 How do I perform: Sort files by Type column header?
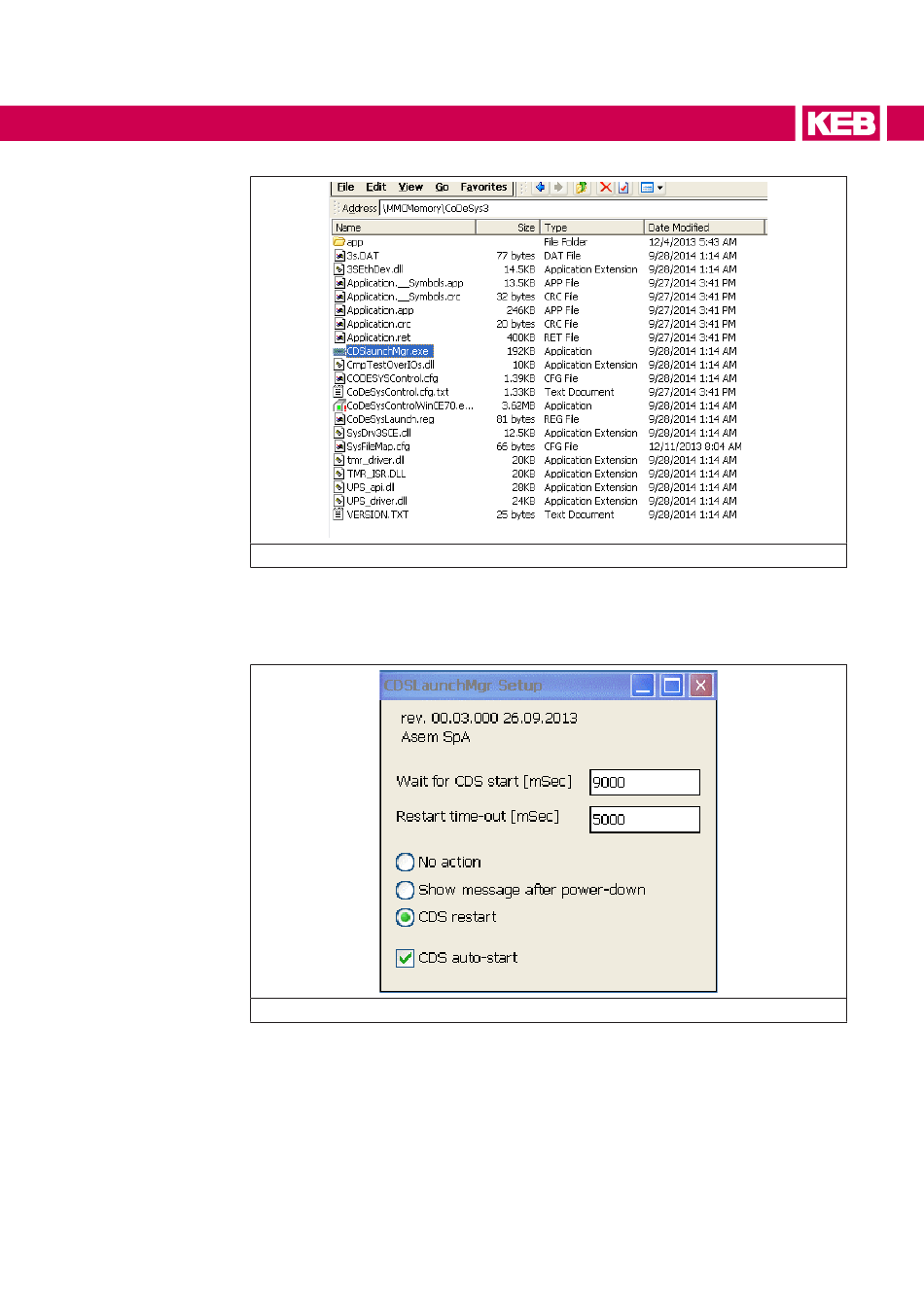tap(591, 228)
